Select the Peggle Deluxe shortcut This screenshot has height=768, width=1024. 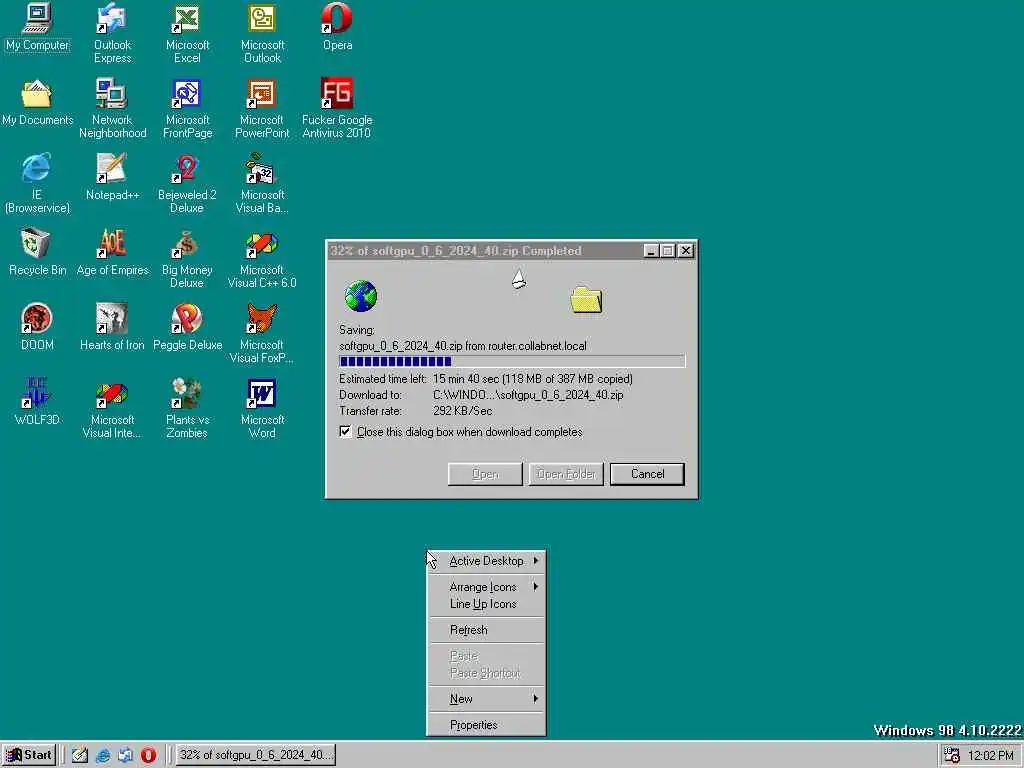[x=187, y=327]
